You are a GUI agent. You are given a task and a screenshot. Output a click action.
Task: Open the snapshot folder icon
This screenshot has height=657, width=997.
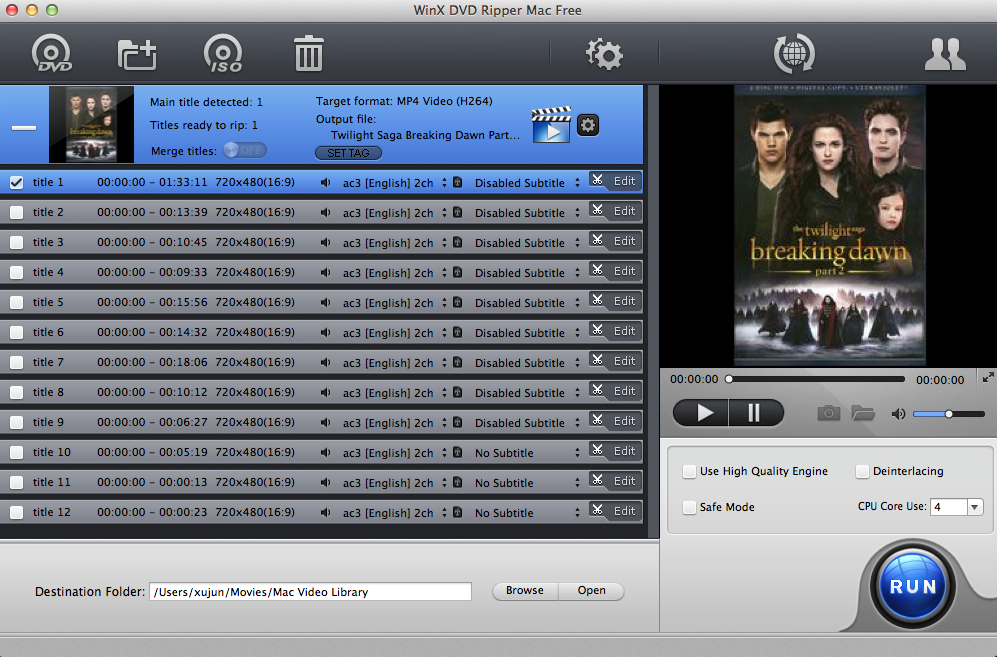click(x=862, y=413)
